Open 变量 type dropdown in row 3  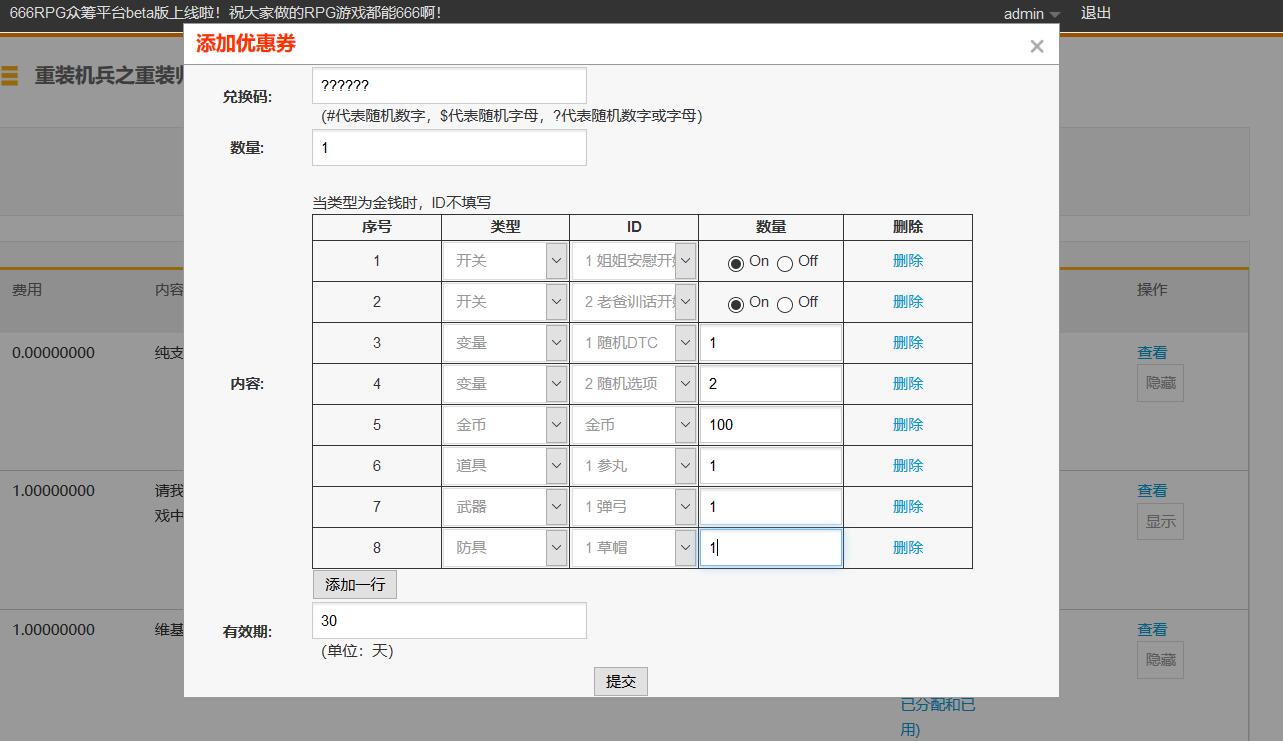[x=505, y=343]
